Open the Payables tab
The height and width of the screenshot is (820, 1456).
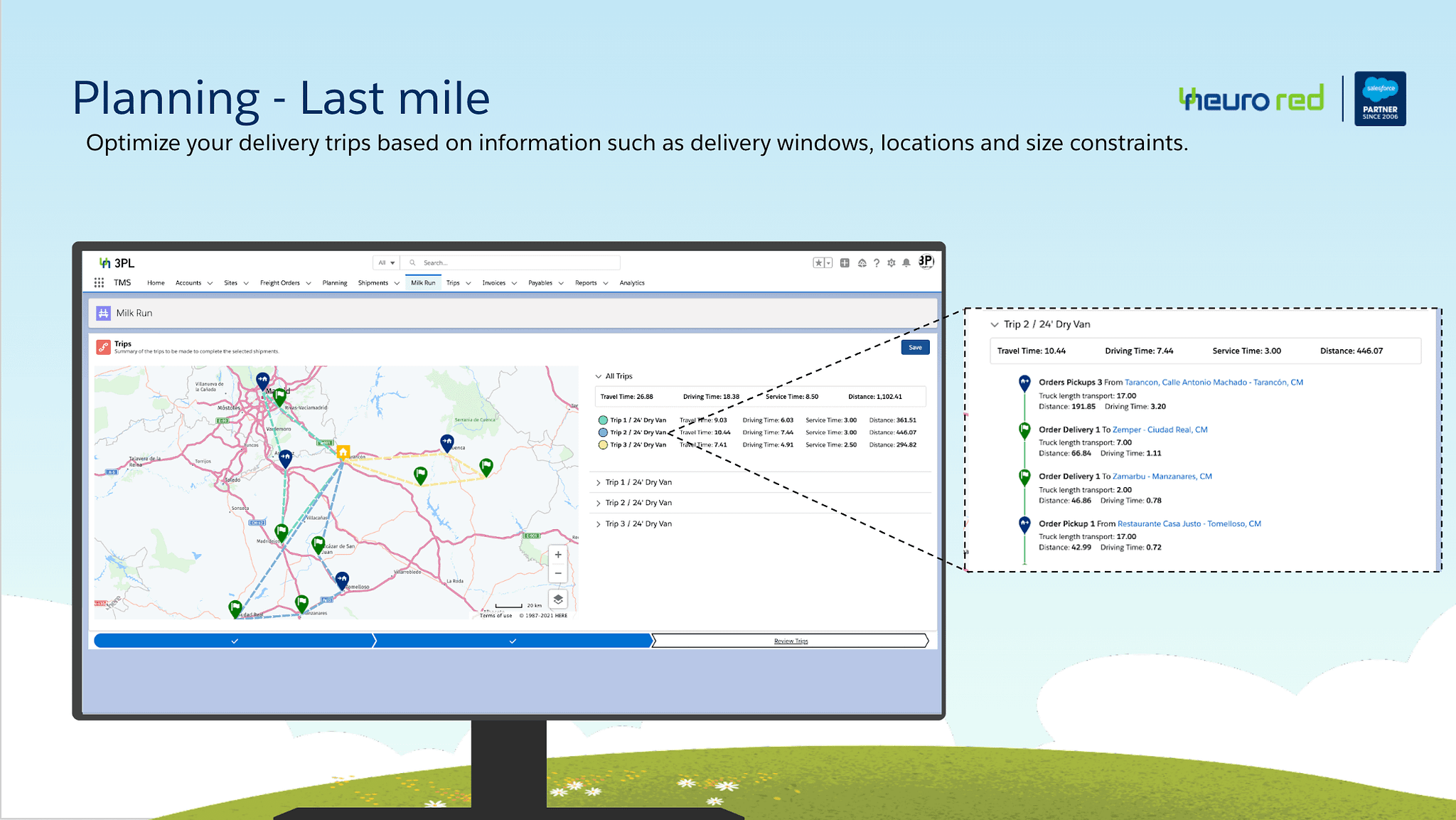[x=540, y=283]
